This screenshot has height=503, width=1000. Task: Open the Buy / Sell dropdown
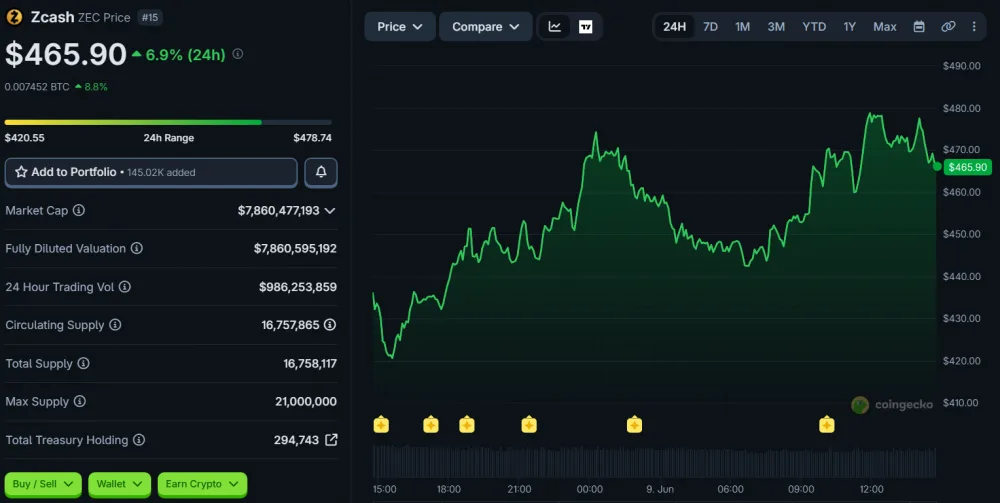point(43,484)
